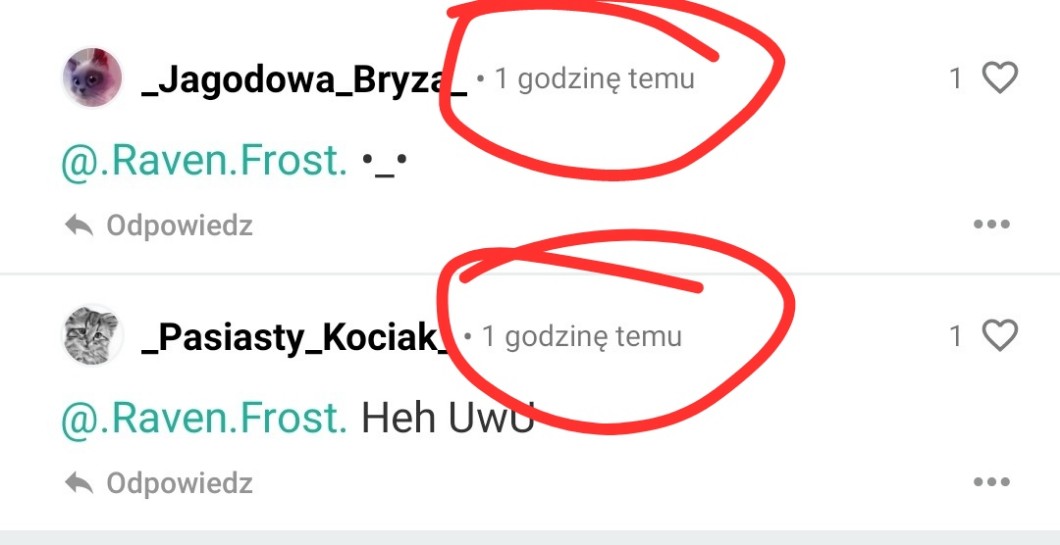Like _Pasiasty_Kociak_'s comment with the heart
The height and width of the screenshot is (545, 1060).
coord(999,336)
